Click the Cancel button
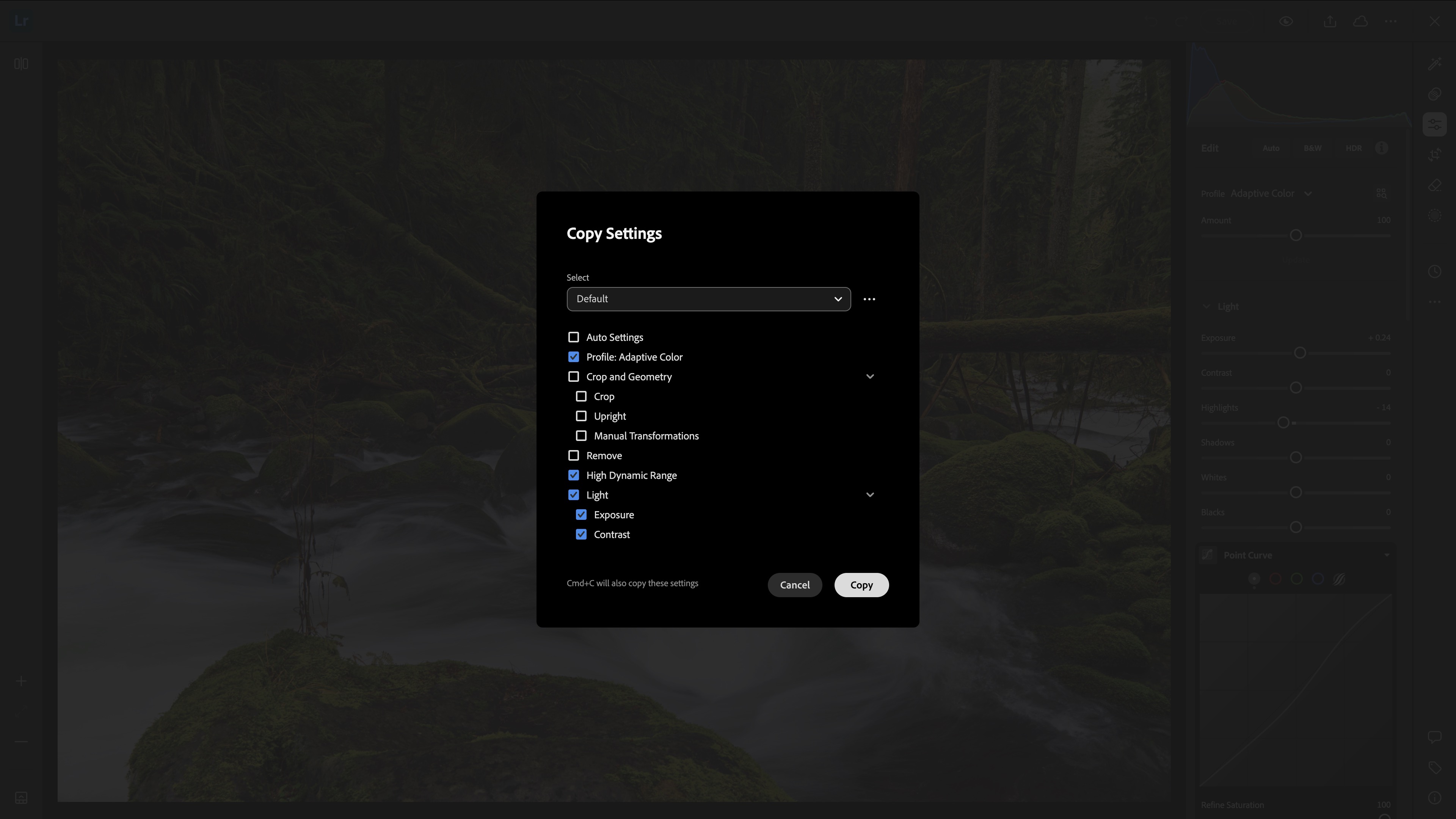1456x819 pixels. coord(794,585)
